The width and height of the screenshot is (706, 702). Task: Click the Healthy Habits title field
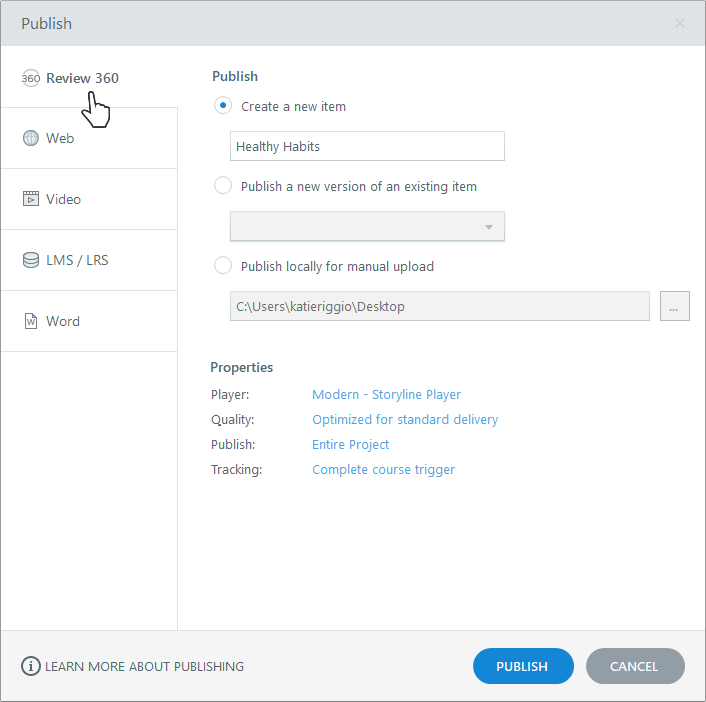[367, 146]
